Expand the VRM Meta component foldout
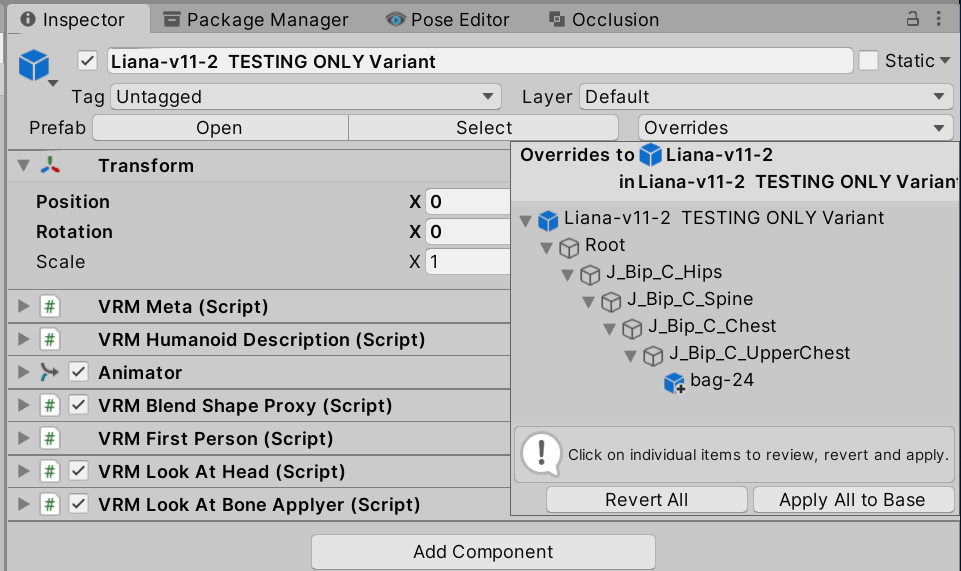961x571 pixels. [x=23, y=306]
